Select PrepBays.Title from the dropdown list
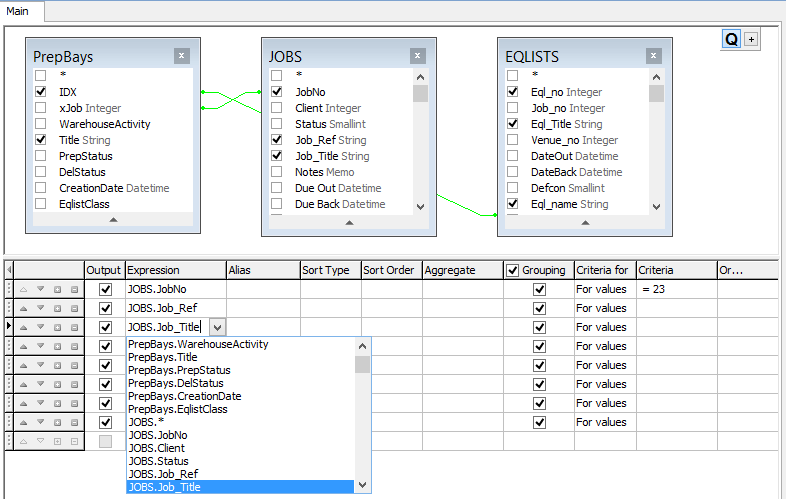 [162, 357]
